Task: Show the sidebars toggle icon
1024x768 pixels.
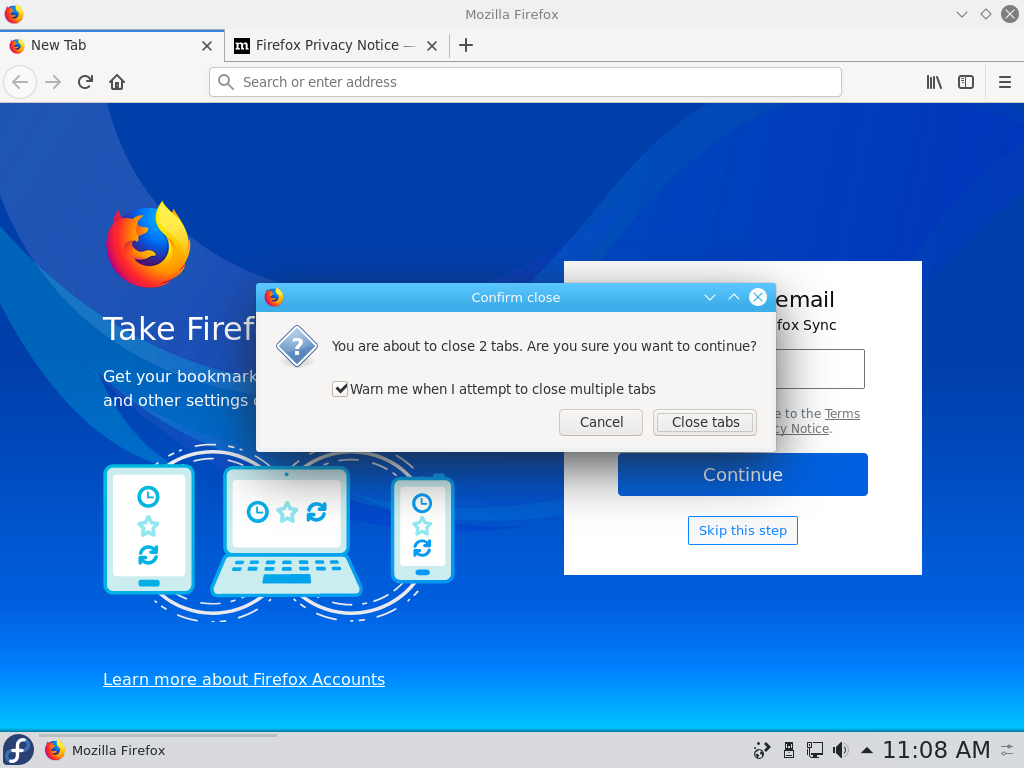Action: tap(966, 82)
